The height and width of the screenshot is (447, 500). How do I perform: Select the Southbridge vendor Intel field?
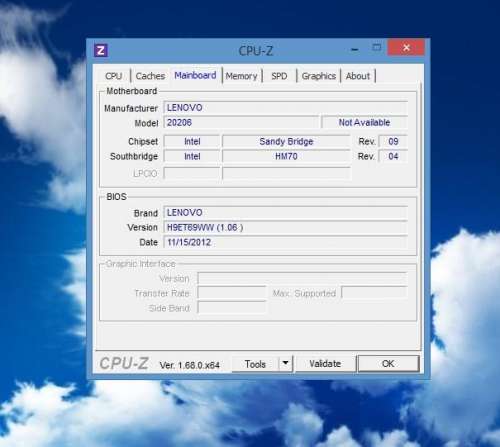(192, 156)
